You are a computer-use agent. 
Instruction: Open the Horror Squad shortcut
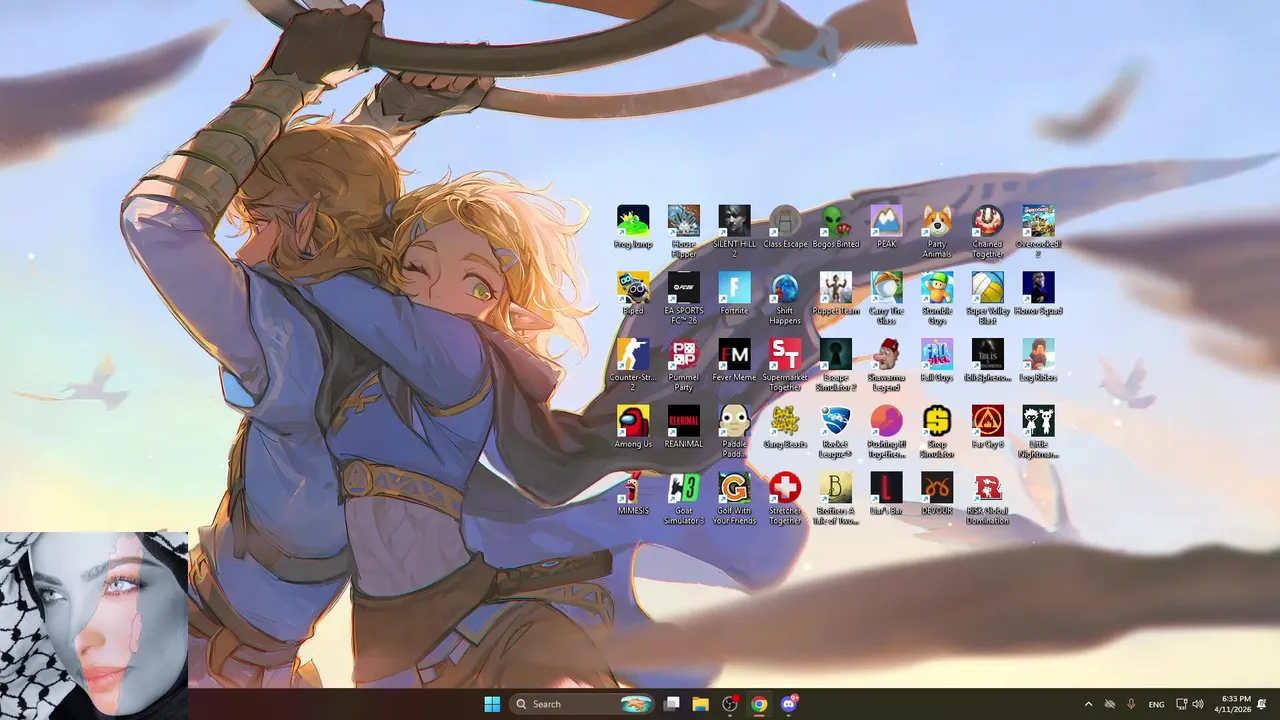pyautogui.click(x=1038, y=295)
